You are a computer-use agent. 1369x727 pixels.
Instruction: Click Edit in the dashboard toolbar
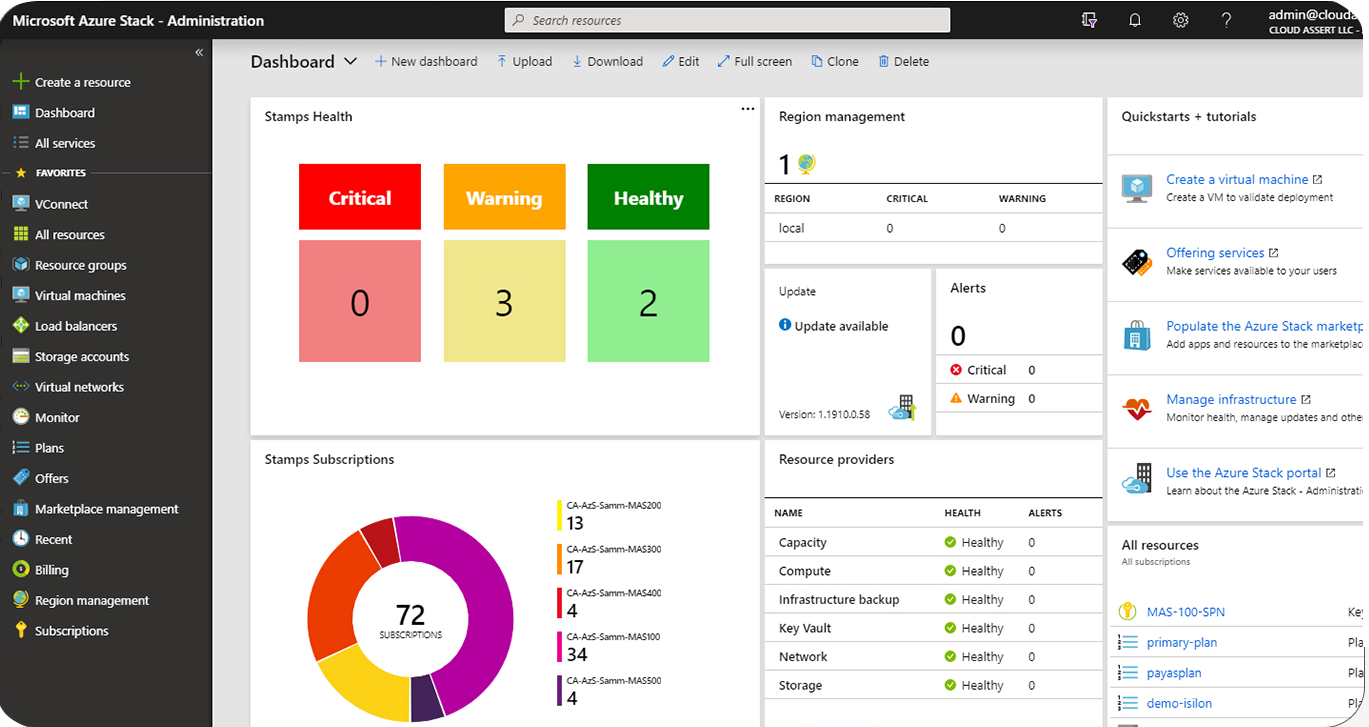coord(680,61)
